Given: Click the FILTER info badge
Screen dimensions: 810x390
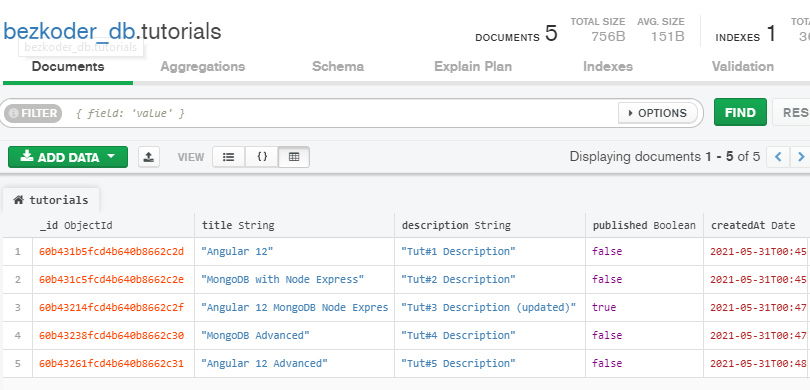Looking at the screenshot, I should [x=33, y=113].
